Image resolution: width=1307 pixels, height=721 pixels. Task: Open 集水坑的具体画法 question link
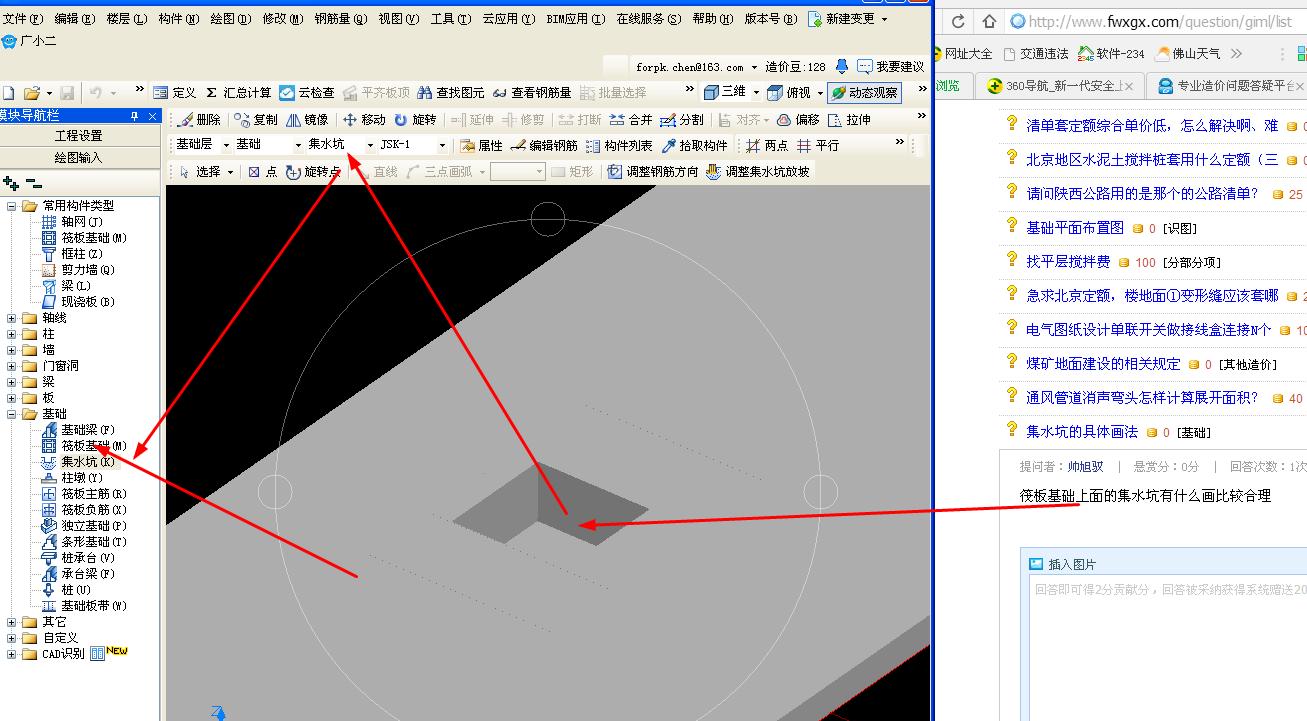pos(1081,432)
